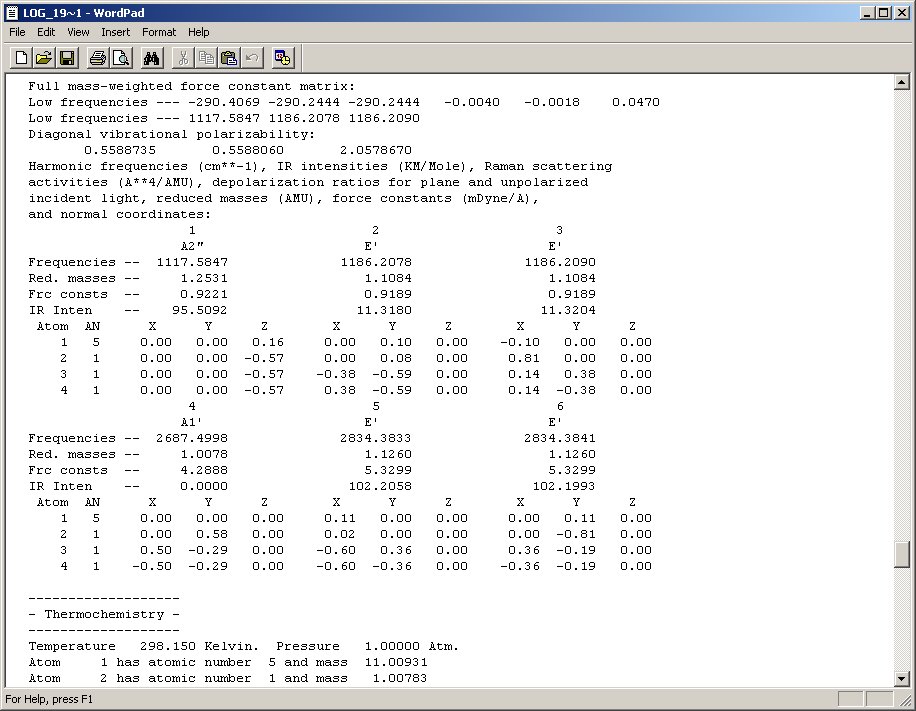Click the Save toolbar icon

(67, 58)
